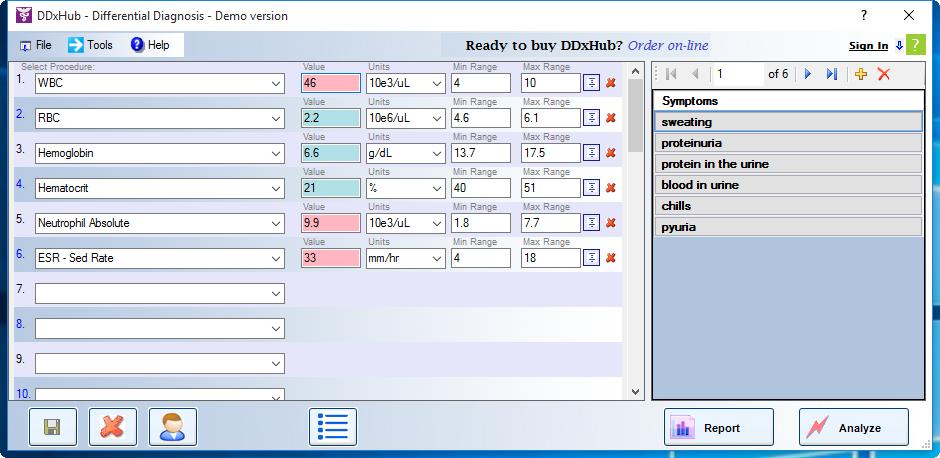Select the chills symptom
This screenshot has width=940, height=458.
click(x=788, y=206)
